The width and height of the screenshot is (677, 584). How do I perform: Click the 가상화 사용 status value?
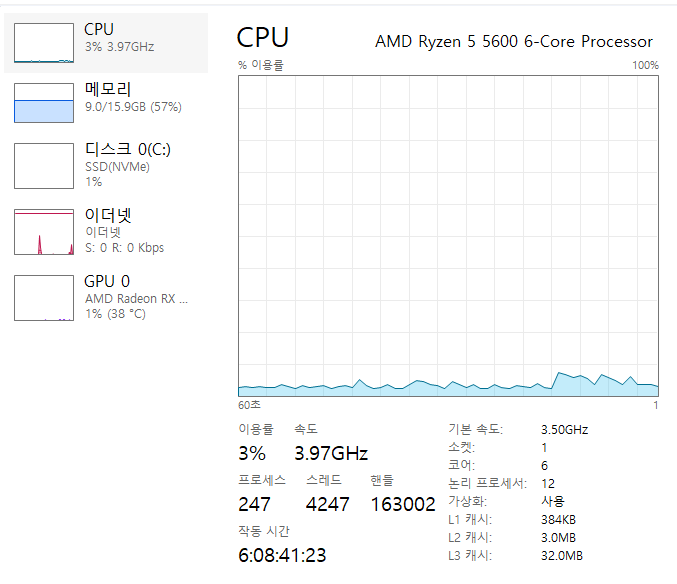[x=553, y=501]
